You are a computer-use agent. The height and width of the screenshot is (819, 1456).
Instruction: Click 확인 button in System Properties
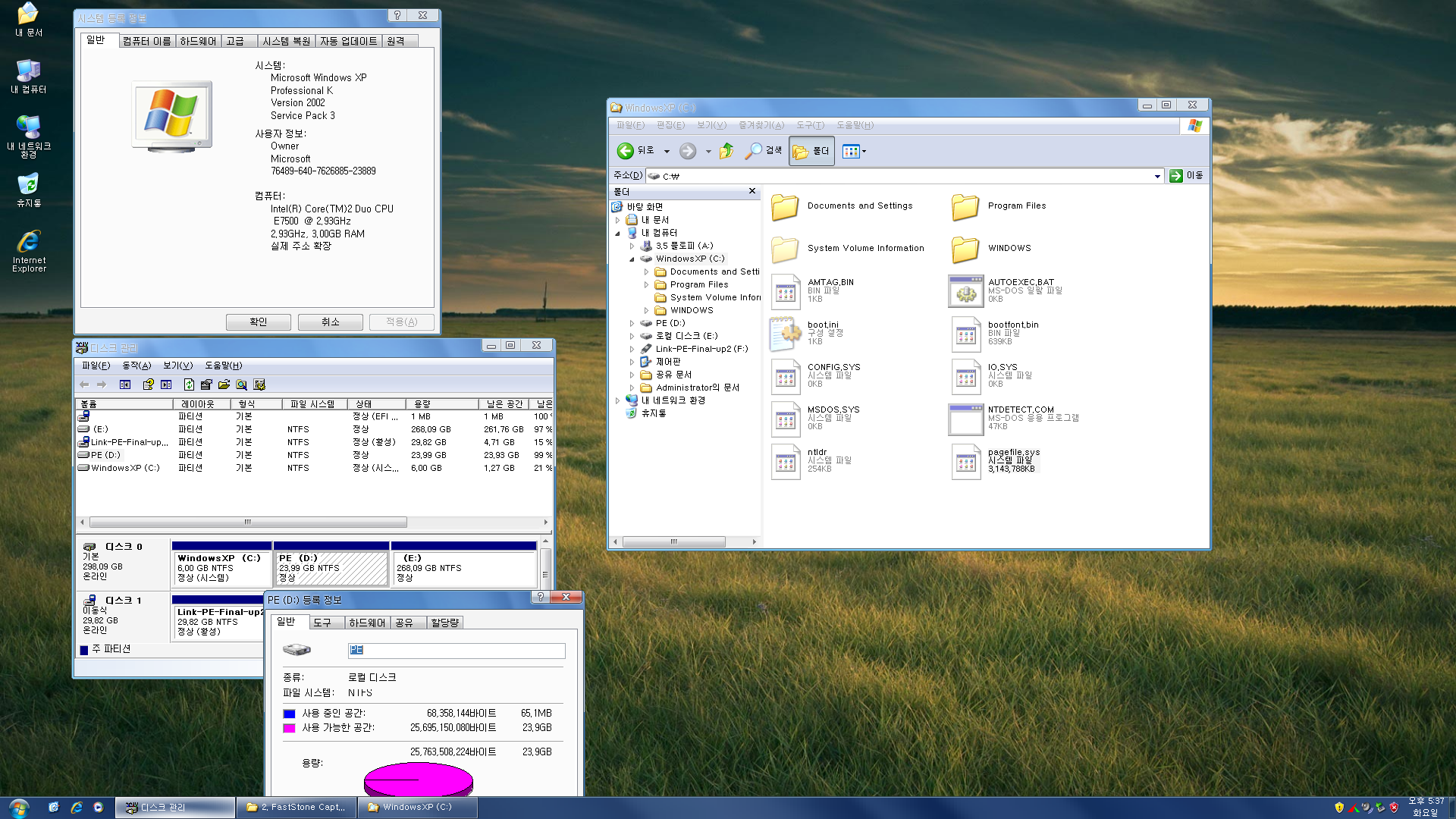tap(258, 322)
